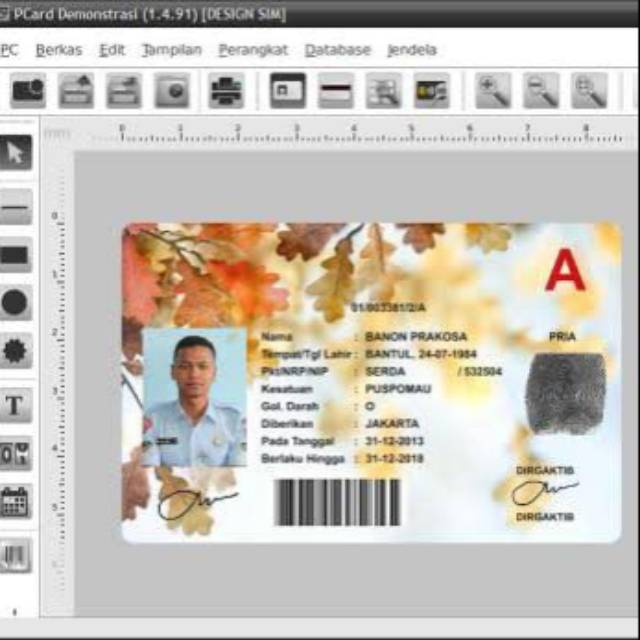
Task: Open the Tampilan menu
Action: 171,50
